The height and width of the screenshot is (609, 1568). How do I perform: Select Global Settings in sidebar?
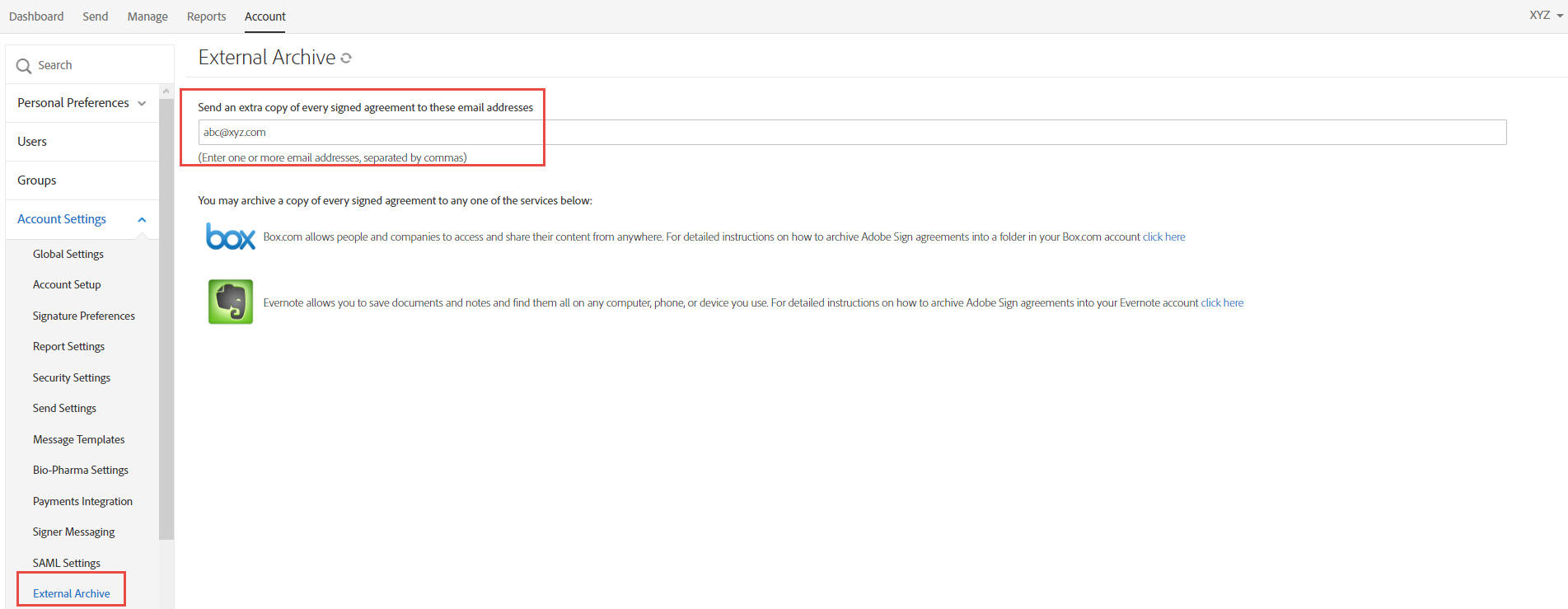[68, 254]
